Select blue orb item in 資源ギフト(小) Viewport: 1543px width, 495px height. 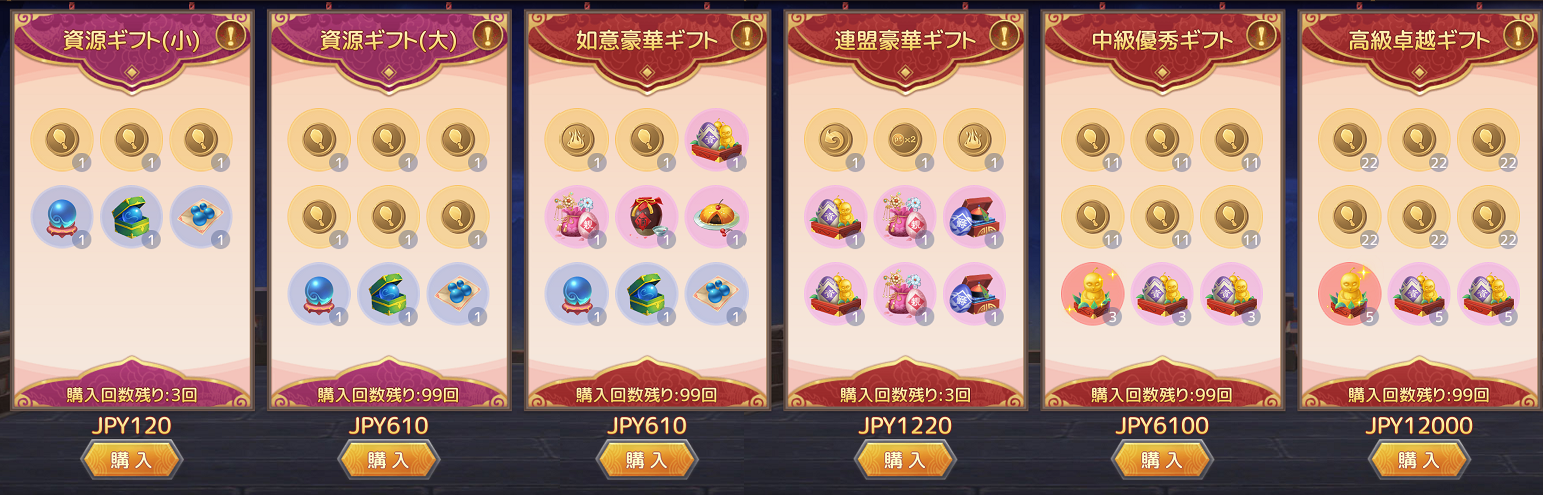click(x=62, y=217)
